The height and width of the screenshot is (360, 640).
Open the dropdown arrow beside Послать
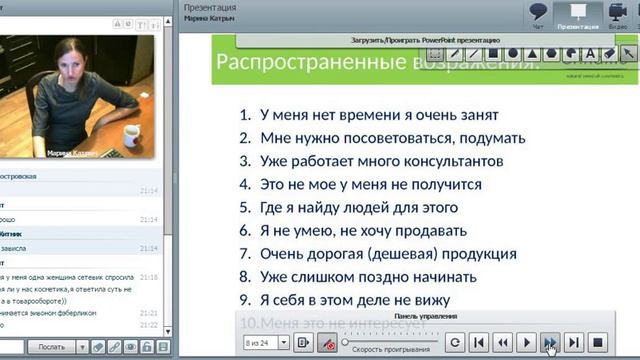coord(82,347)
